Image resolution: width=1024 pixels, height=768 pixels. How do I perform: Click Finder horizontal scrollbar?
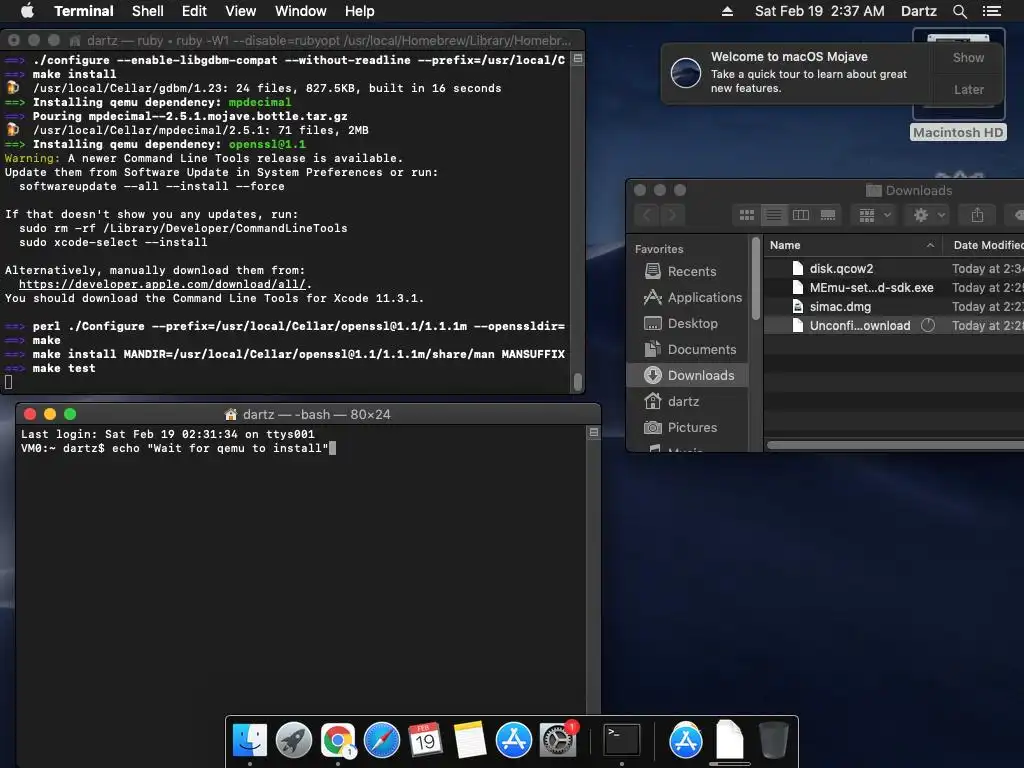coord(895,445)
